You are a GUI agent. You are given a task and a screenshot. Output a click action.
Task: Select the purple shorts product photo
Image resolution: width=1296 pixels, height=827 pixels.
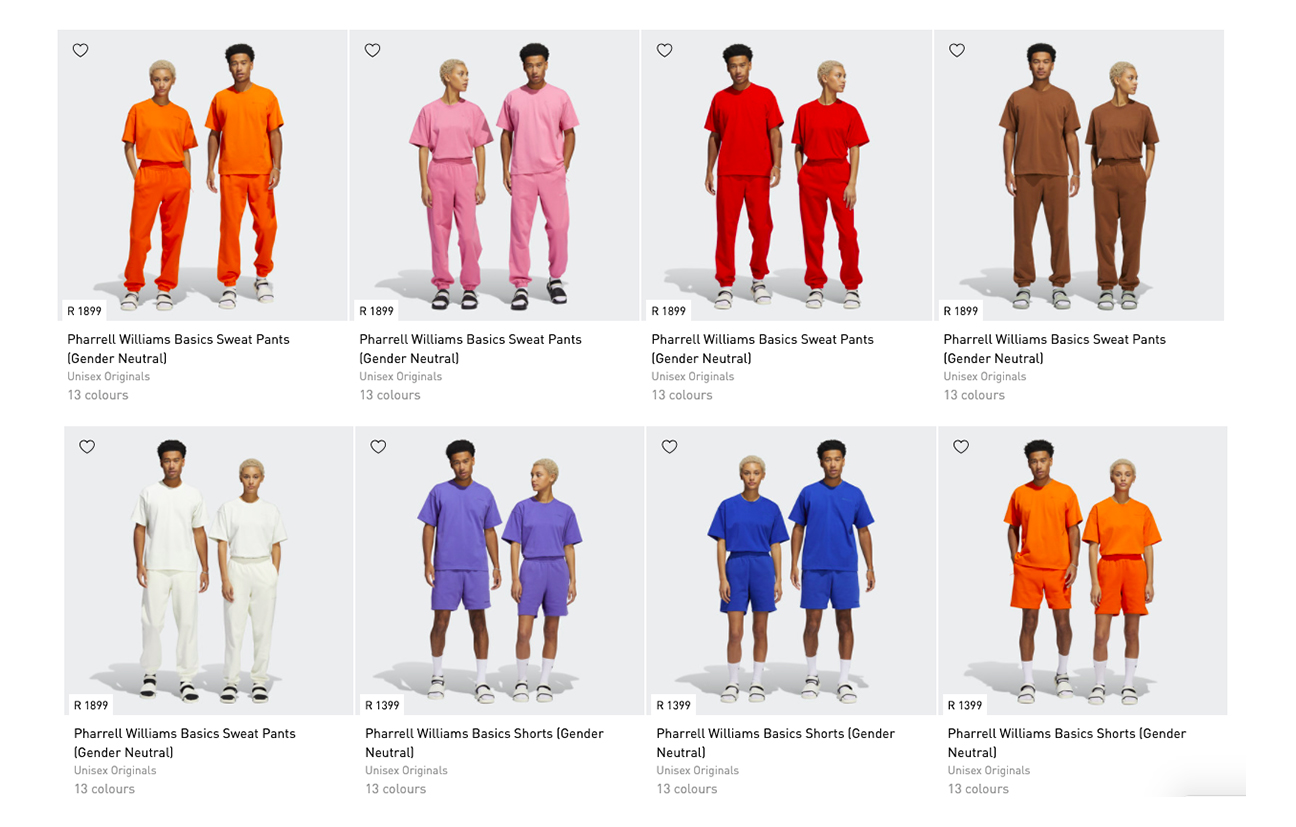point(500,570)
